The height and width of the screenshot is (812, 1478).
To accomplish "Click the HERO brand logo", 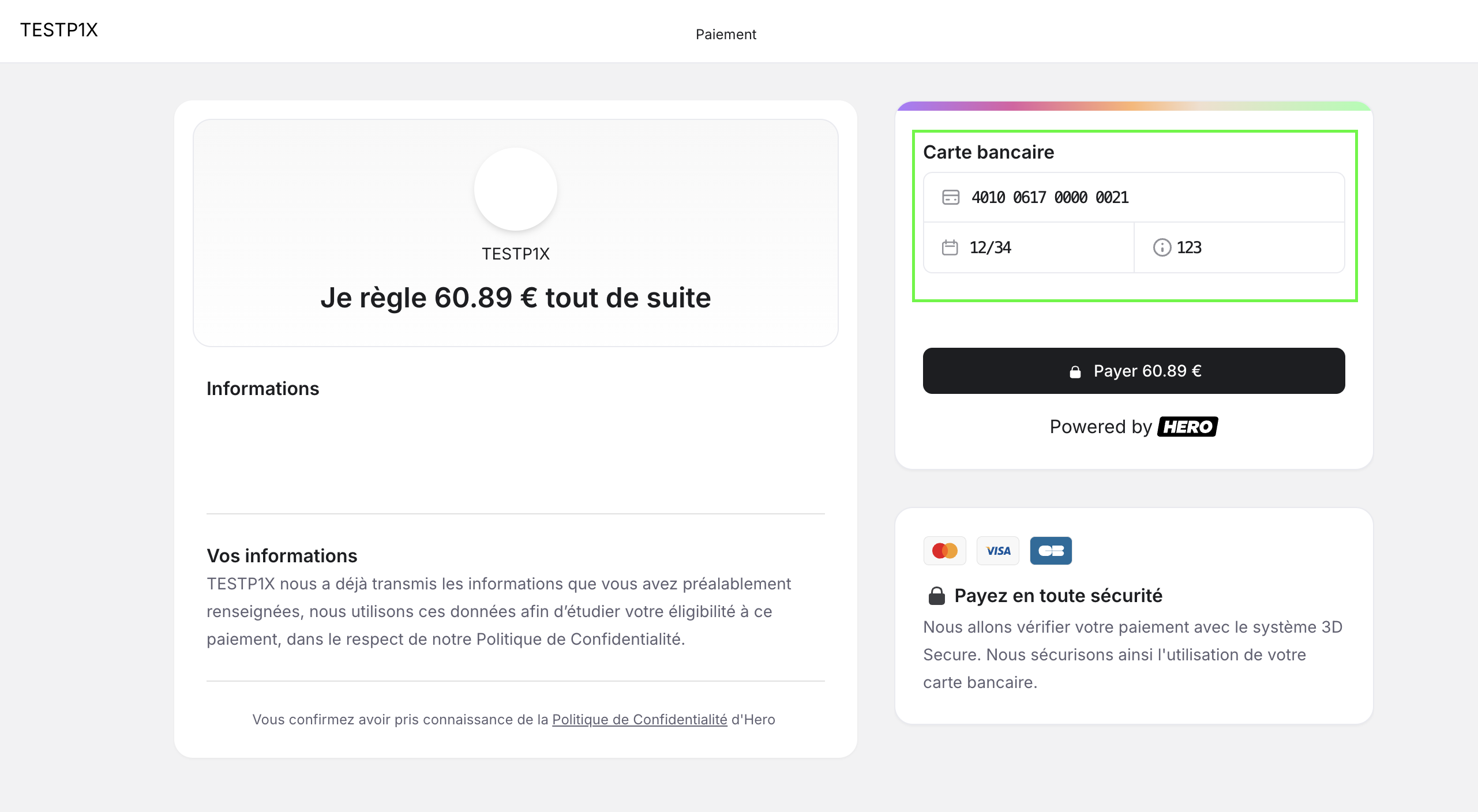I will (x=1187, y=427).
